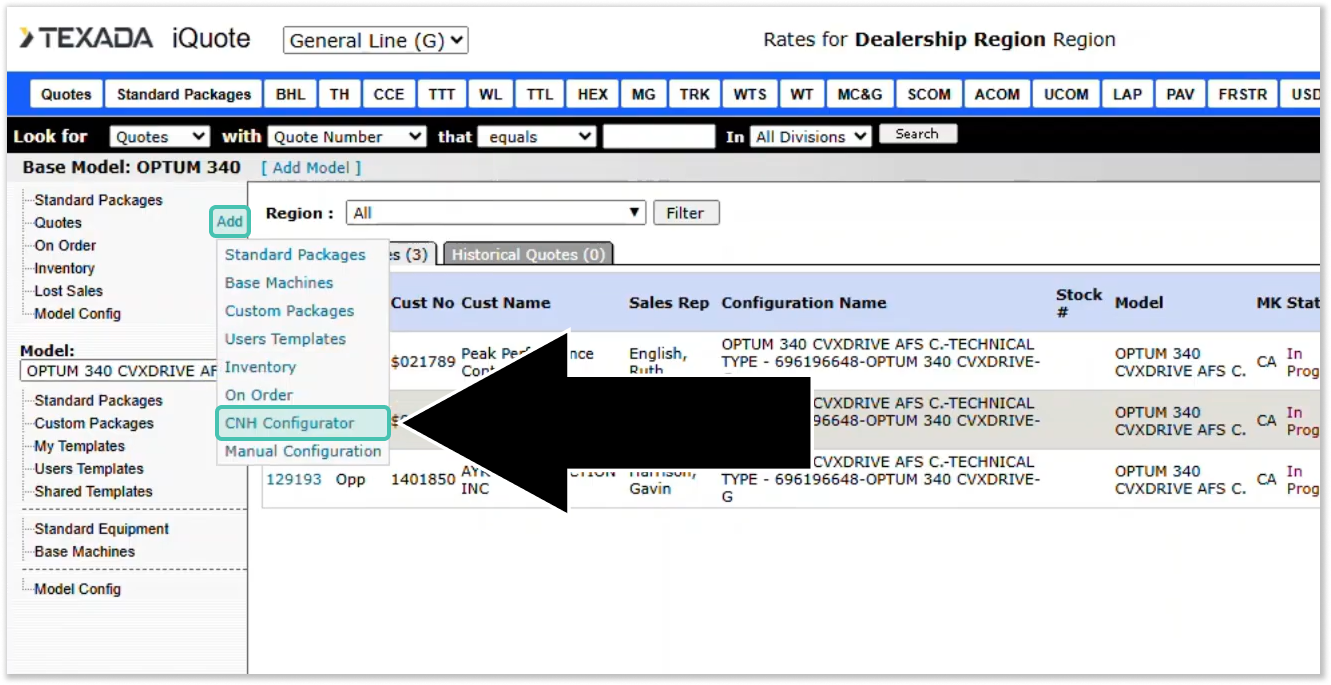Image resolution: width=1331 pixels, height=685 pixels.
Task: Open Standard Packages under Model
Action: [98, 401]
